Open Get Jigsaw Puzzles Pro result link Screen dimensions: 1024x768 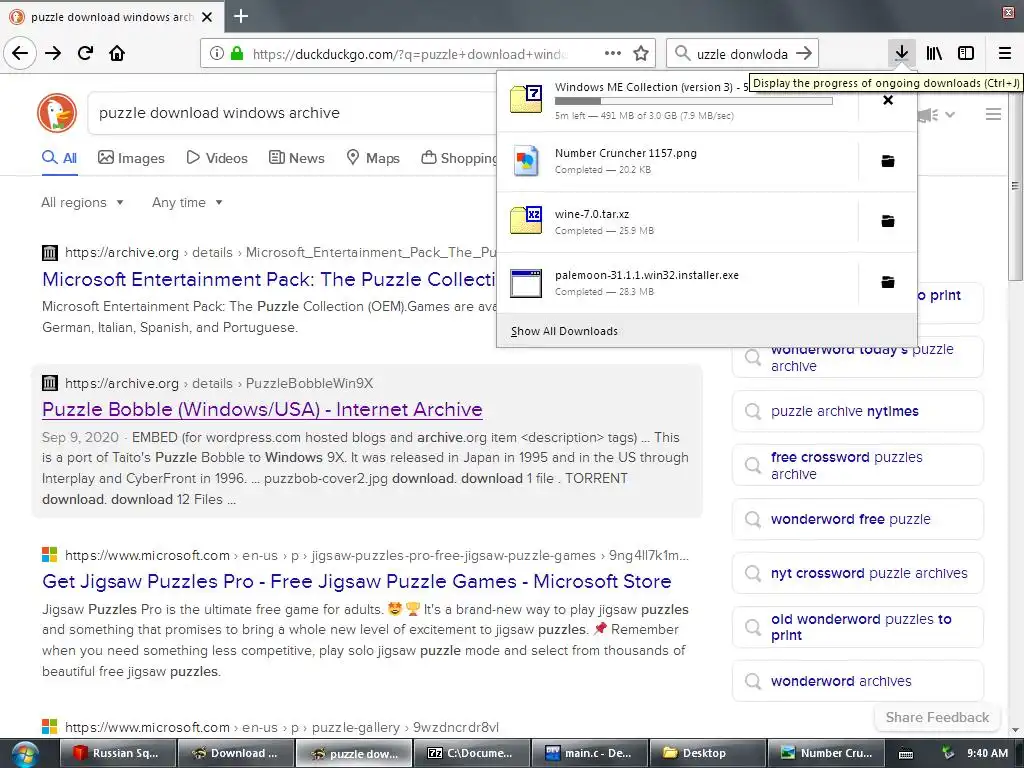click(x=357, y=581)
